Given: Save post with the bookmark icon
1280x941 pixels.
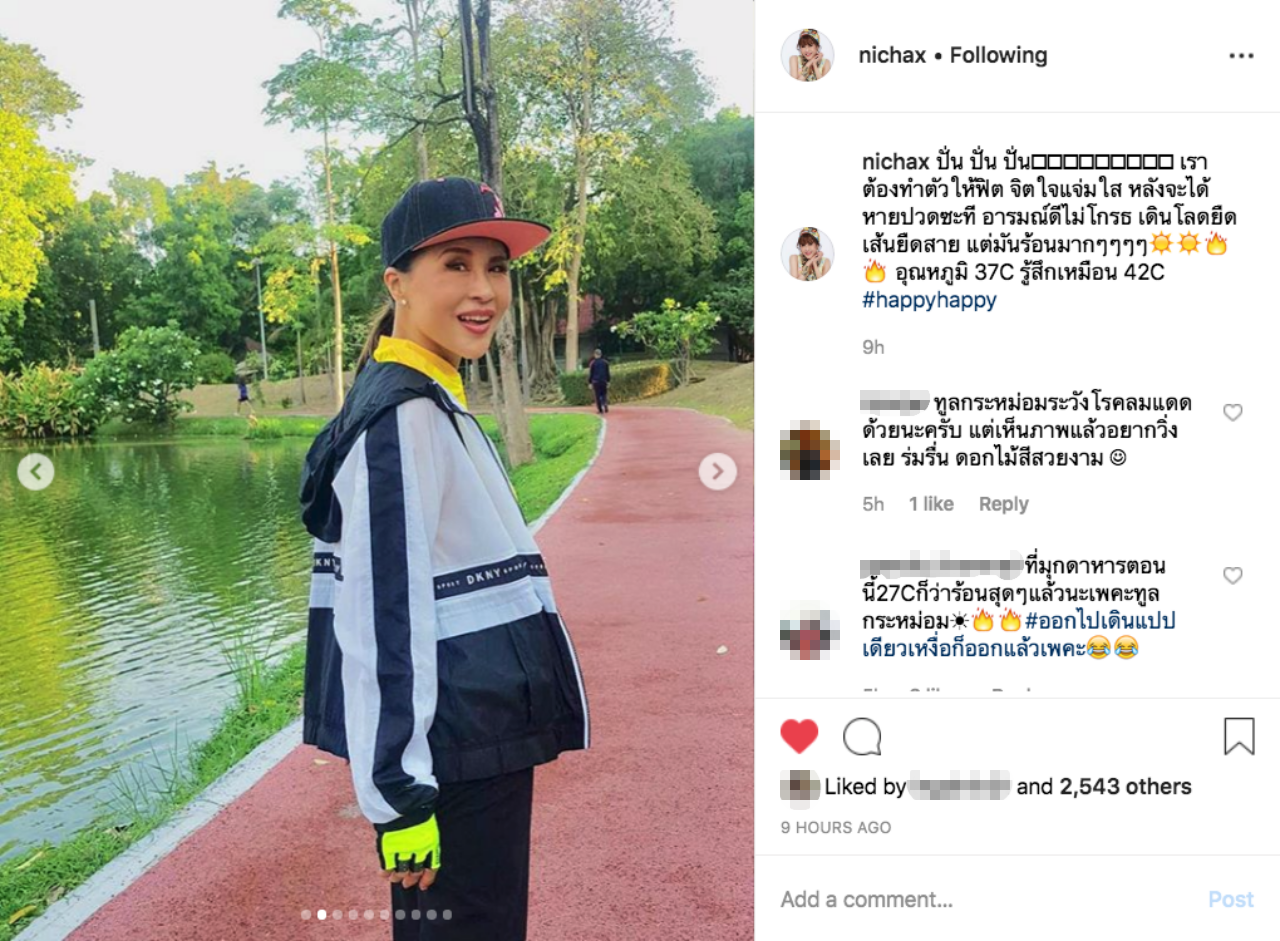Looking at the screenshot, I should pyautogui.click(x=1239, y=737).
